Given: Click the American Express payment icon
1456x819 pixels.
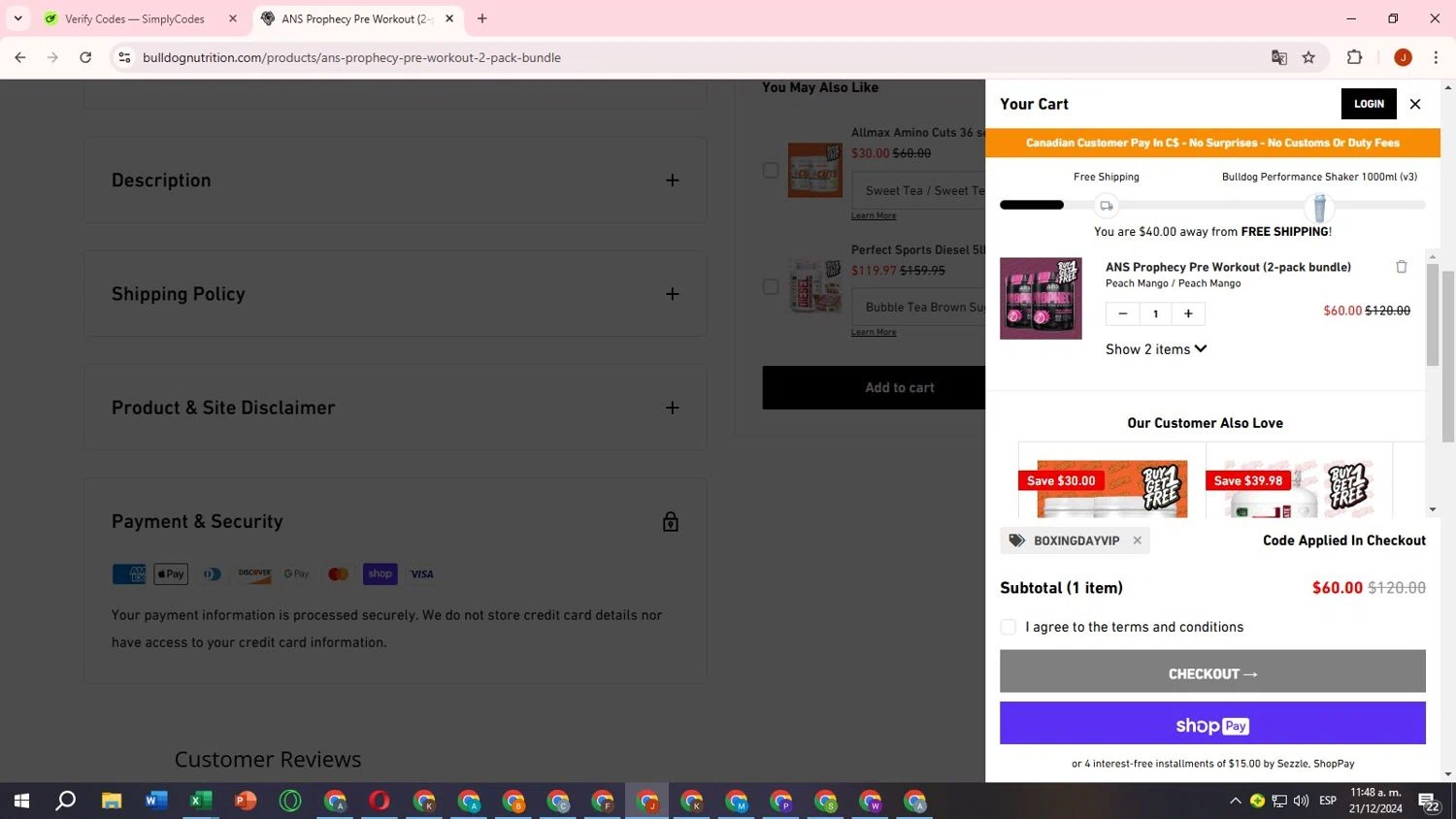Looking at the screenshot, I should (128, 574).
